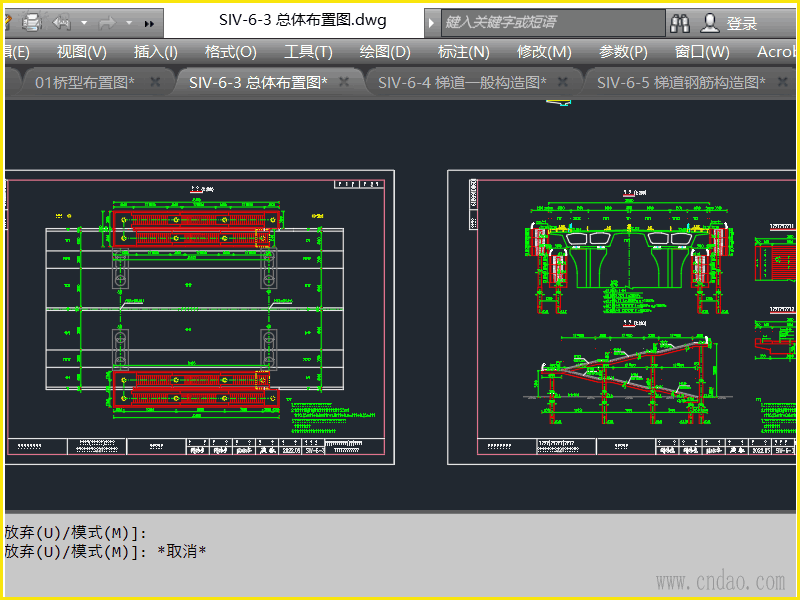Expand the search box arrow toggle
The width and height of the screenshot is (800, 600).
point(431,23)
